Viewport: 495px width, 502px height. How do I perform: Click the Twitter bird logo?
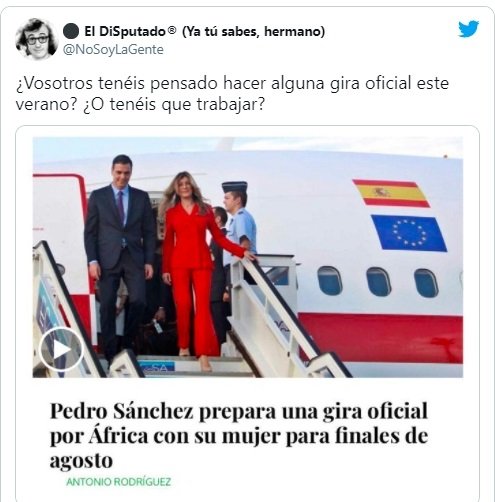(x=469, y=29)
